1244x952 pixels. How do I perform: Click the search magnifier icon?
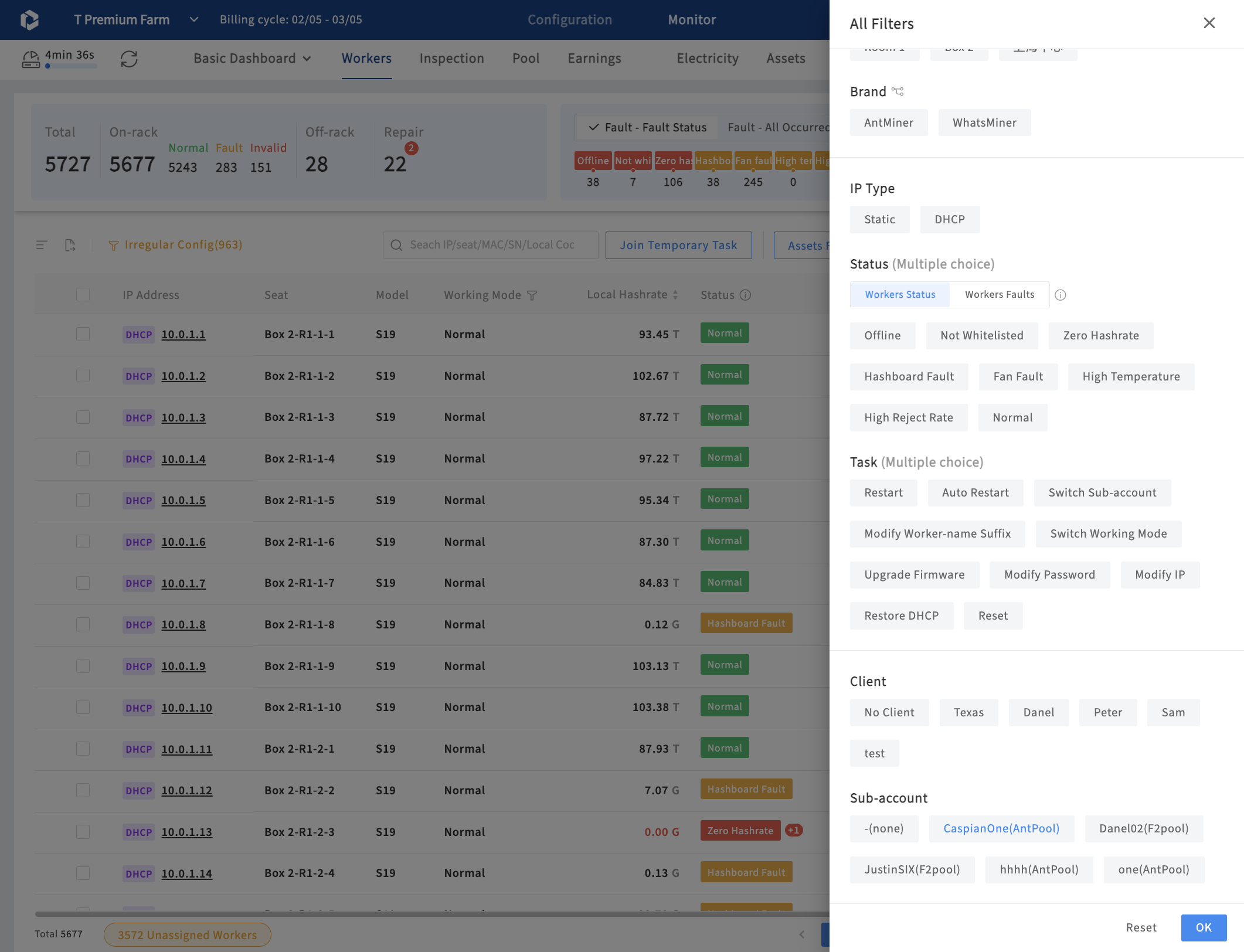397,245
